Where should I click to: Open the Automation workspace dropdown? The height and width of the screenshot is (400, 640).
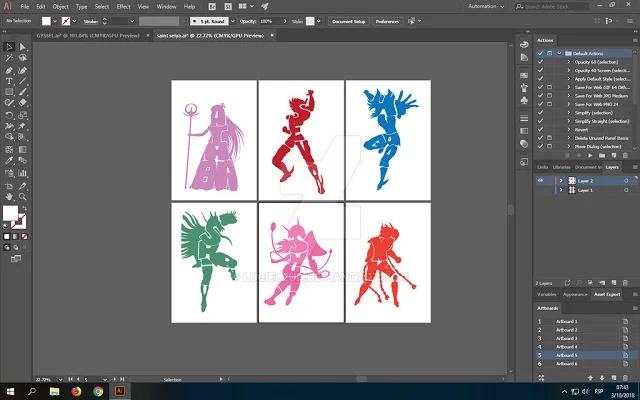[x=486, y=7]
